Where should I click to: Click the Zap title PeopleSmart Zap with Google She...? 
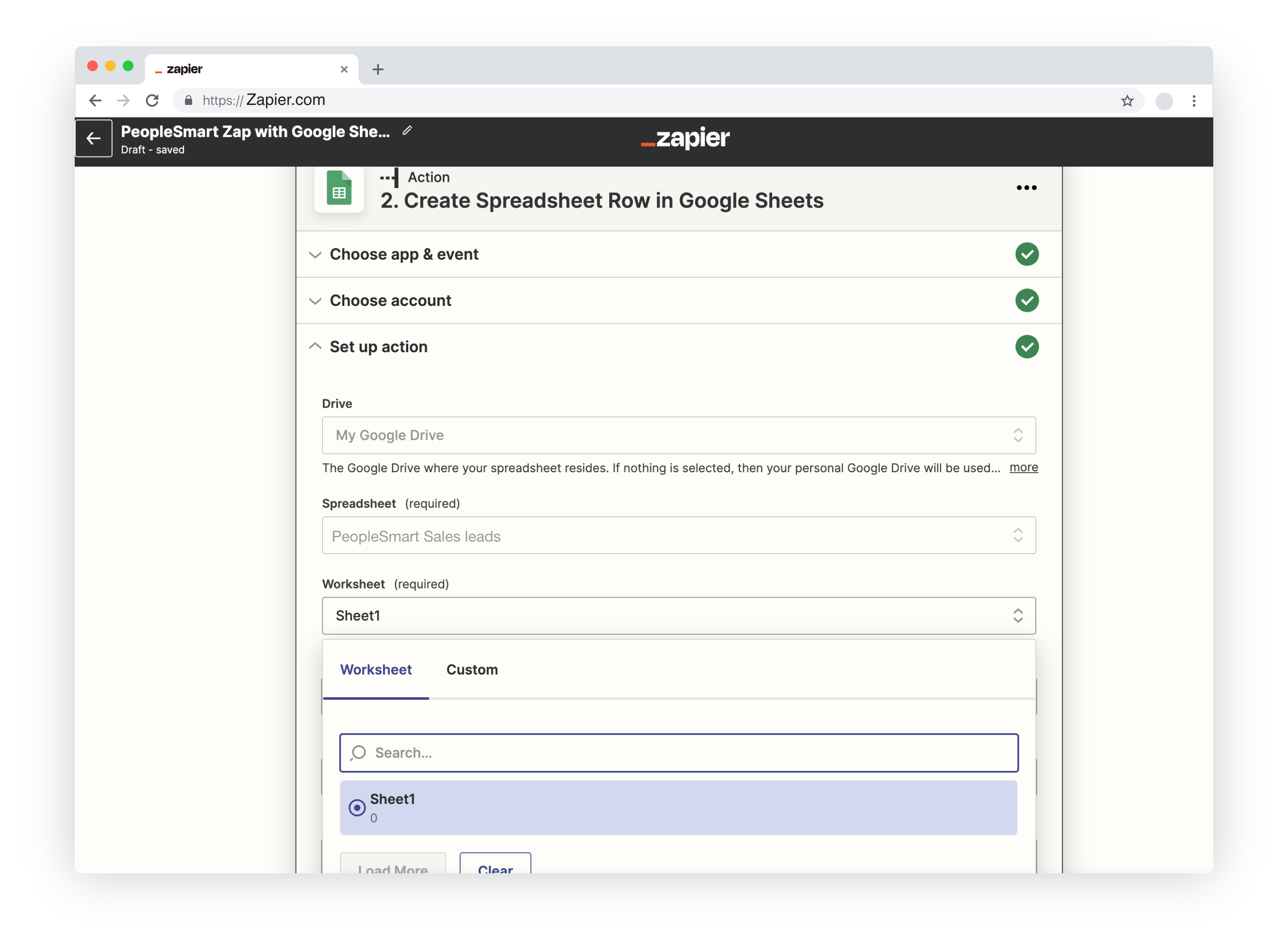[x=255, y=132]
